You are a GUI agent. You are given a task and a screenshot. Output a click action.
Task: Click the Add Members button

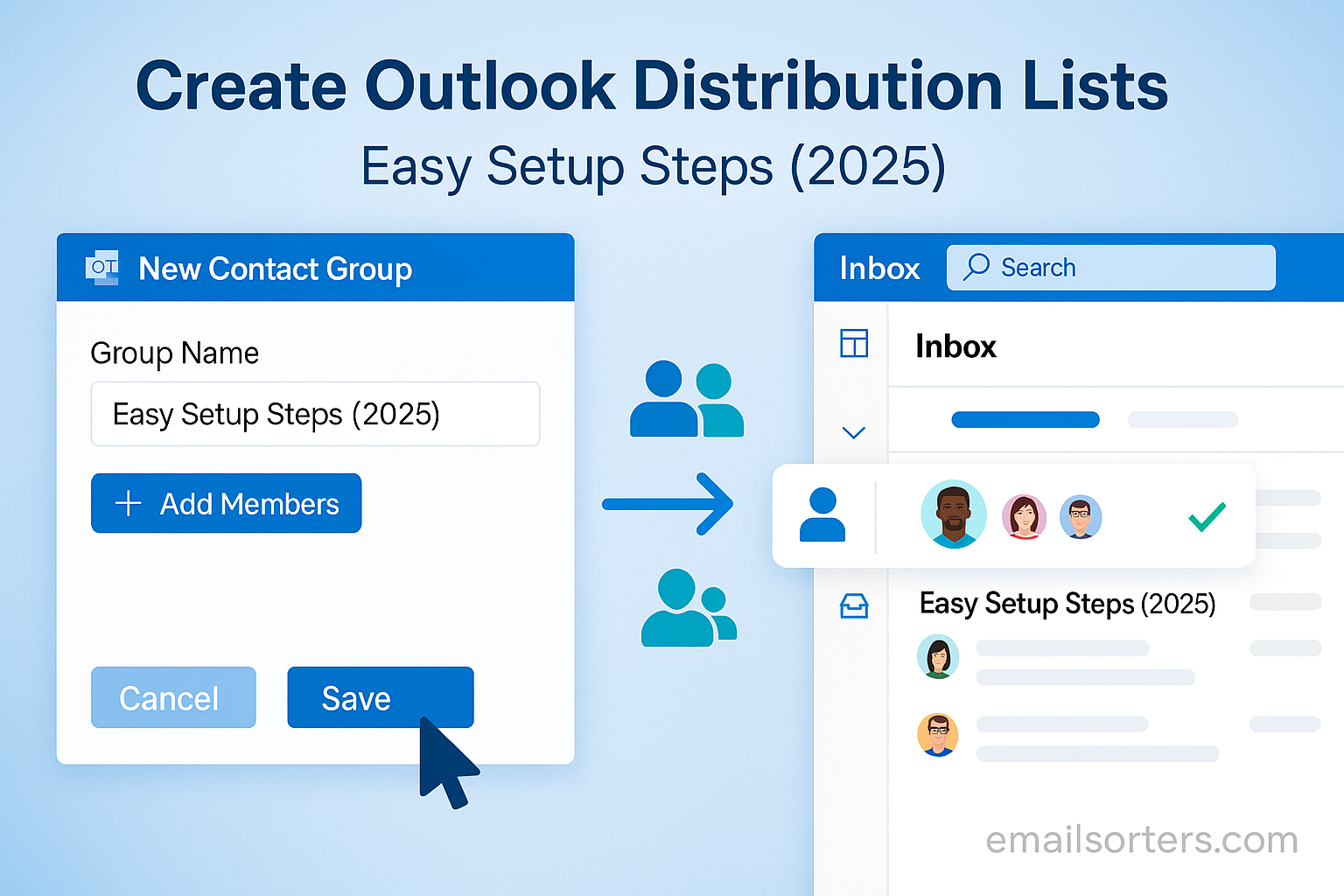point(226,503)
